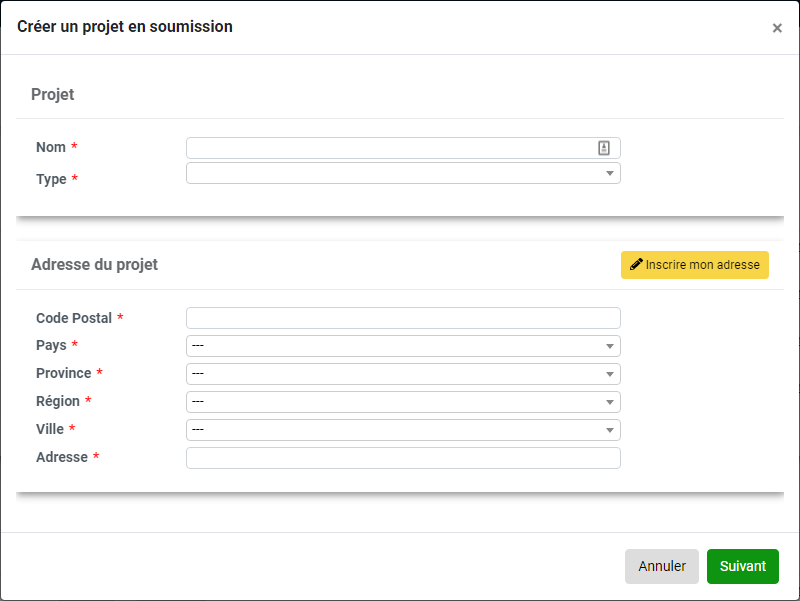Open the Type dropdown
800x601 pixels.
click(403, 173)
